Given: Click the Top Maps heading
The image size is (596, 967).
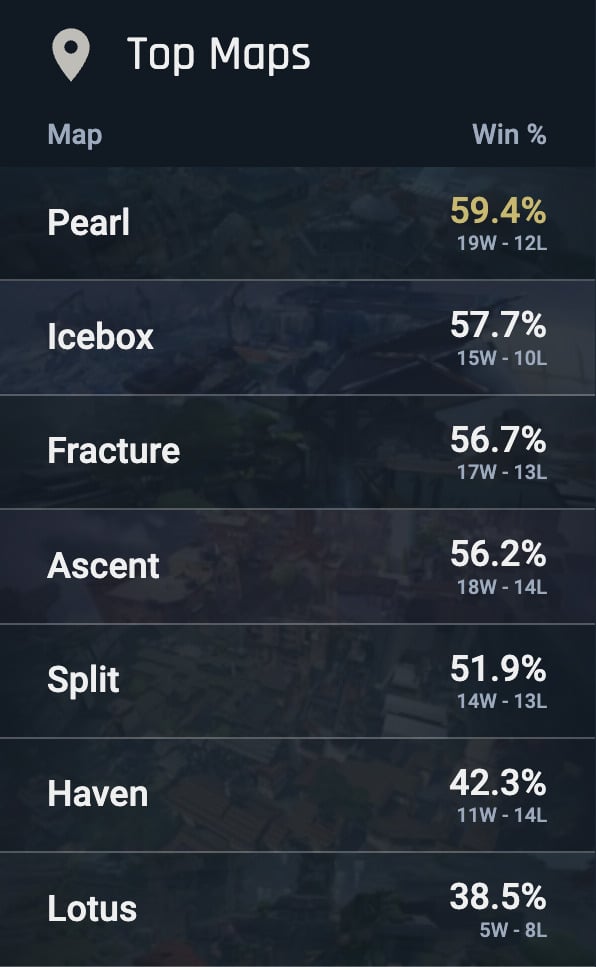Looking at the screenshot, I should point(218,55).
